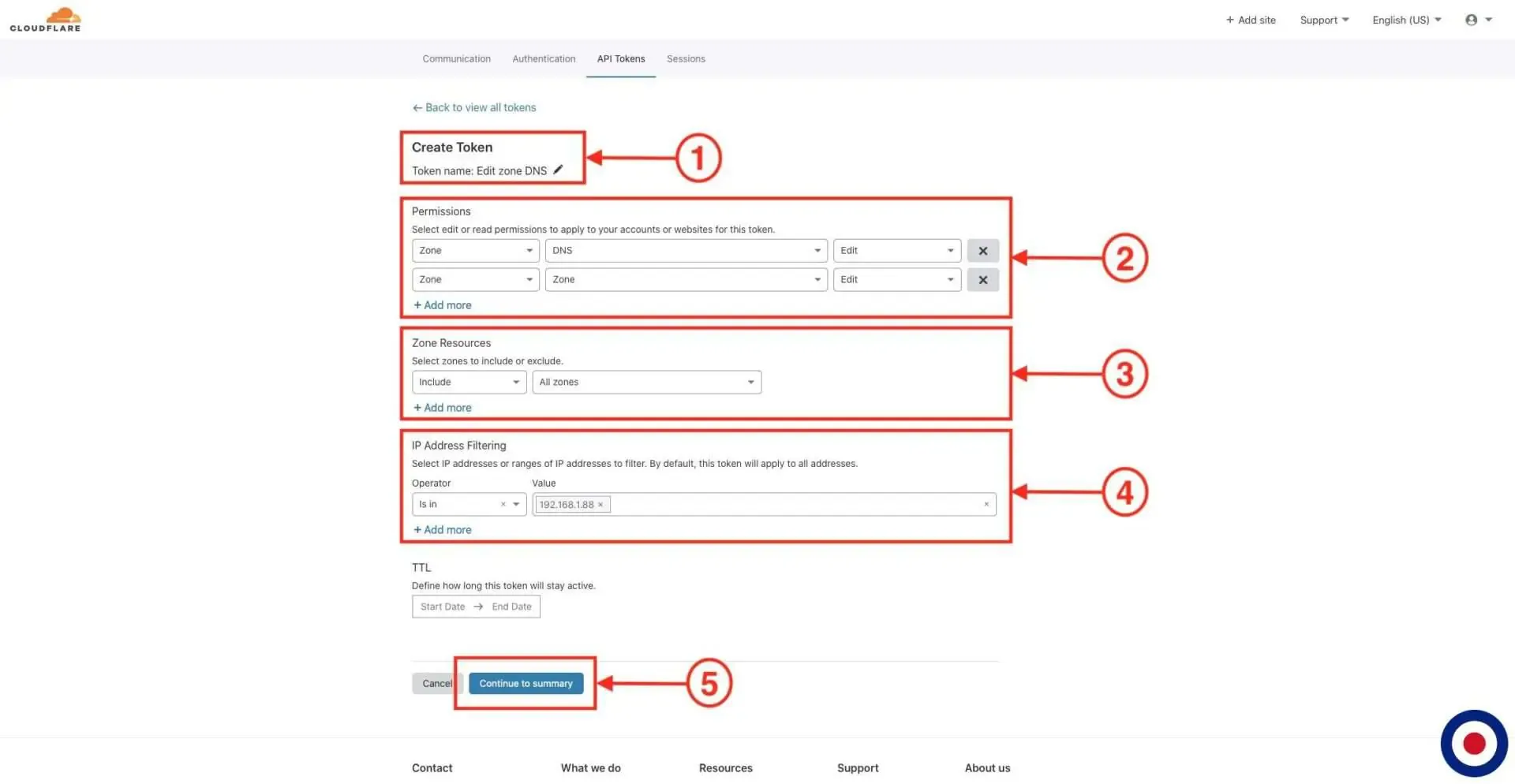This screenshot has width=1515, height=784.
Task: Remove the DNS permission row
Action: point(982,251)
